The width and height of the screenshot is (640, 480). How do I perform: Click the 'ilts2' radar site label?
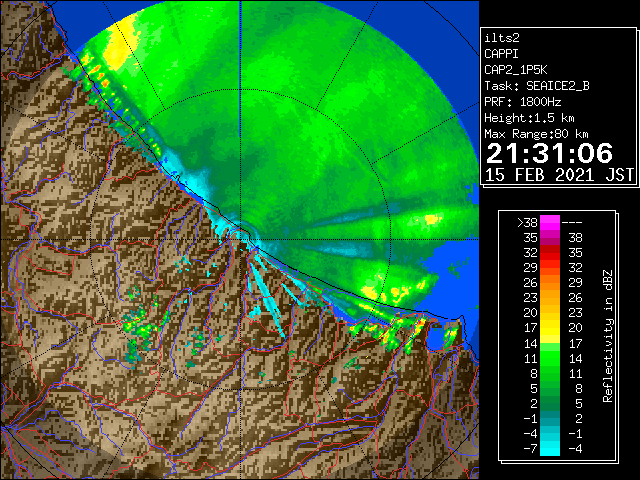tap(502, 38)
